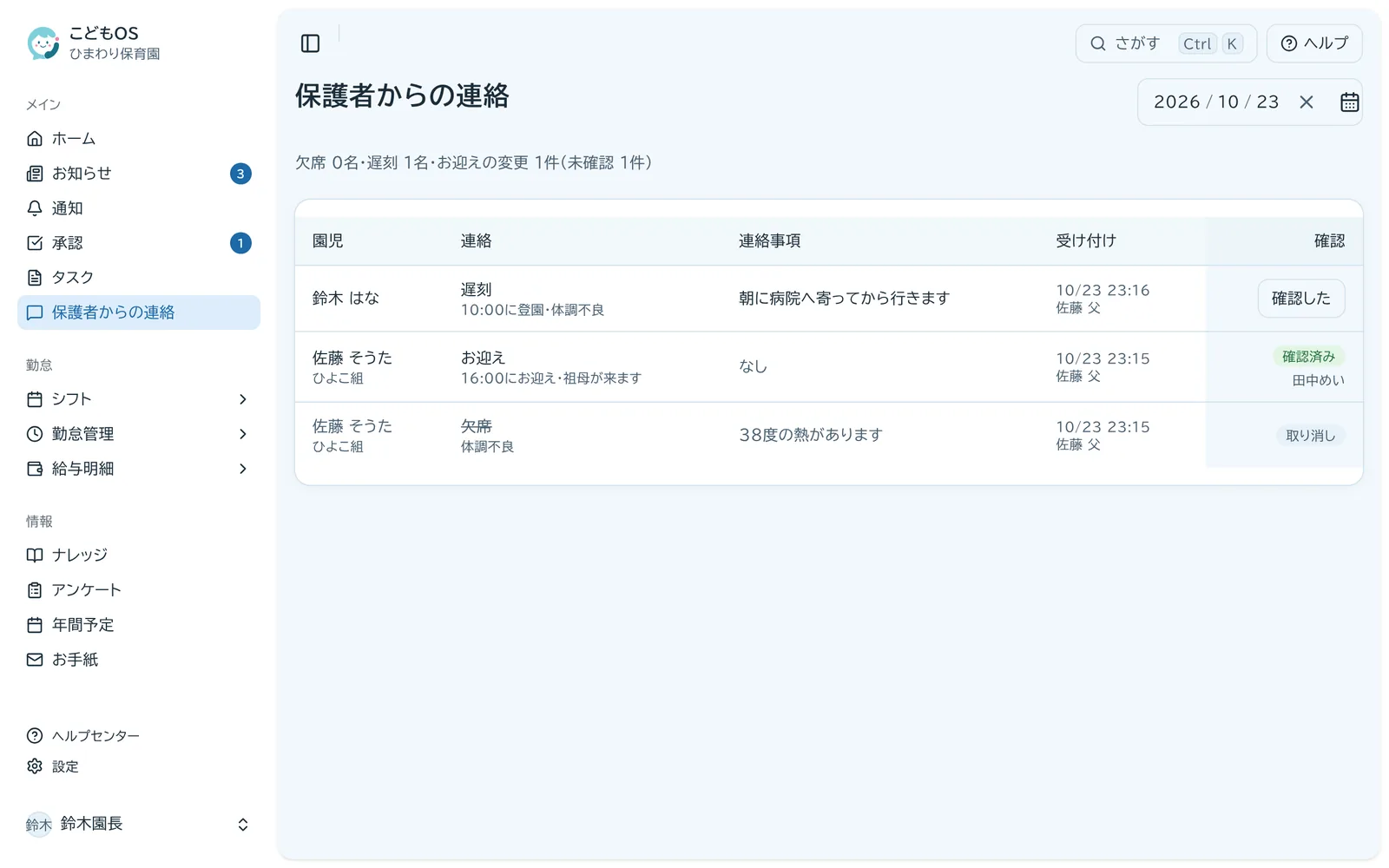Click the さがす search field
The height and width of the screenshot is (868, 1389).
[1166, 43]
